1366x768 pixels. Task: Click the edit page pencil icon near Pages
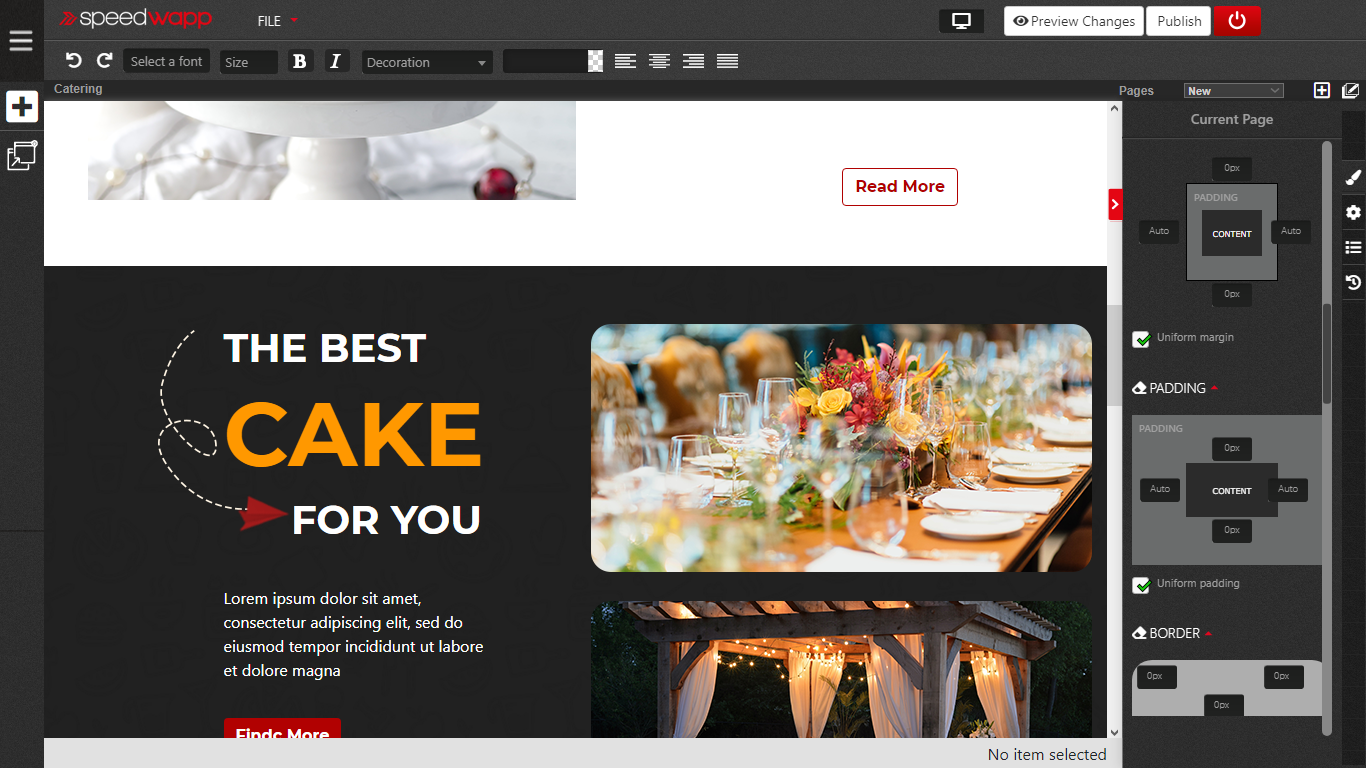click(1351, 90)
